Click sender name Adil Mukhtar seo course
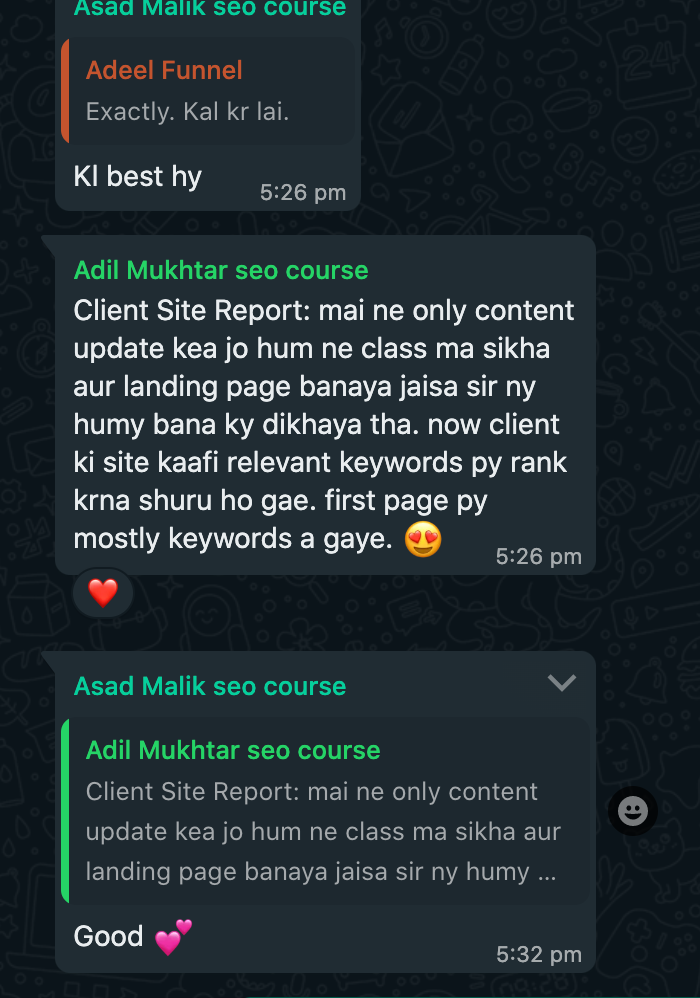This screenshot has height=998, width=700. (221, 271)
